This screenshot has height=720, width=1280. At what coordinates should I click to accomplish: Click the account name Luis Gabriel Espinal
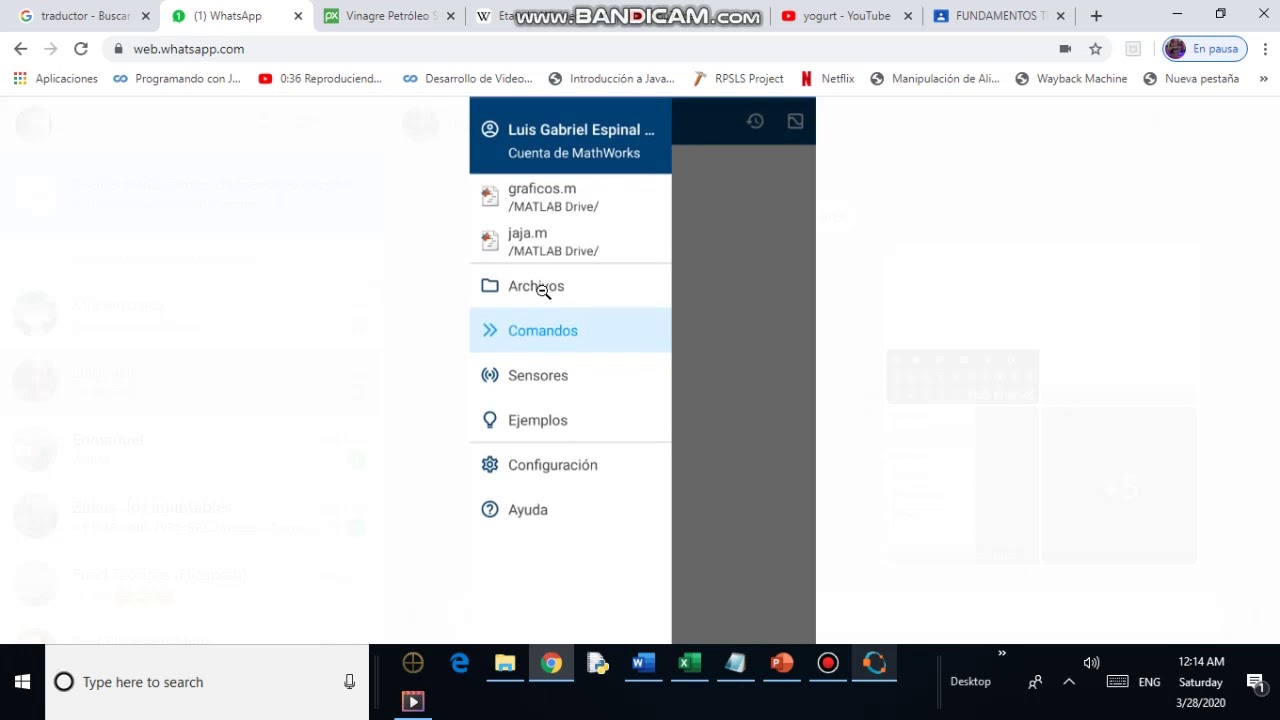point(581,130)
